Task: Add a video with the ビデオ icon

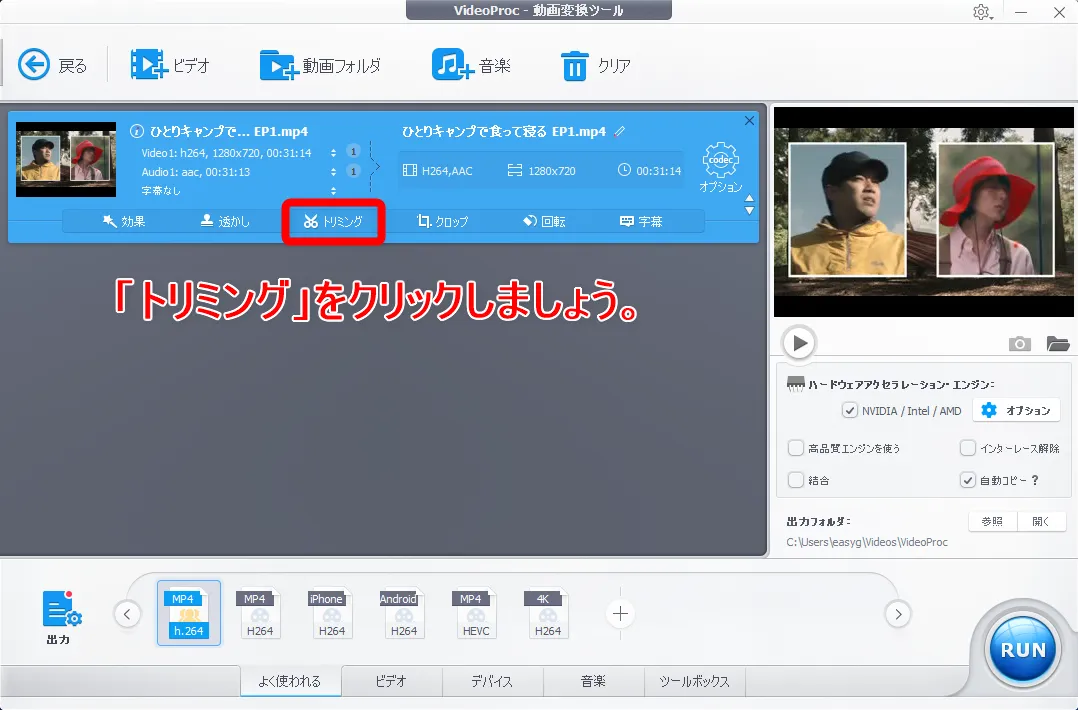Action: pos(148,65)
